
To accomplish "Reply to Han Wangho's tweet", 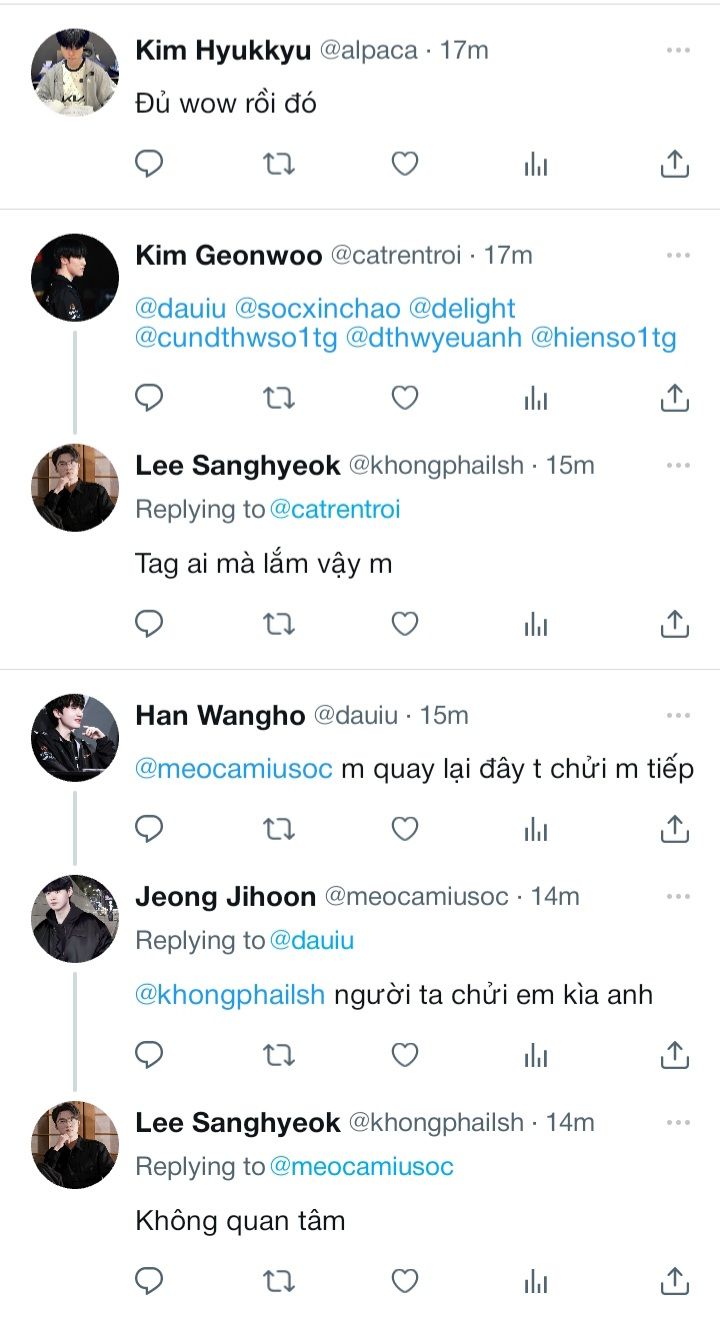I will point(149,829).
